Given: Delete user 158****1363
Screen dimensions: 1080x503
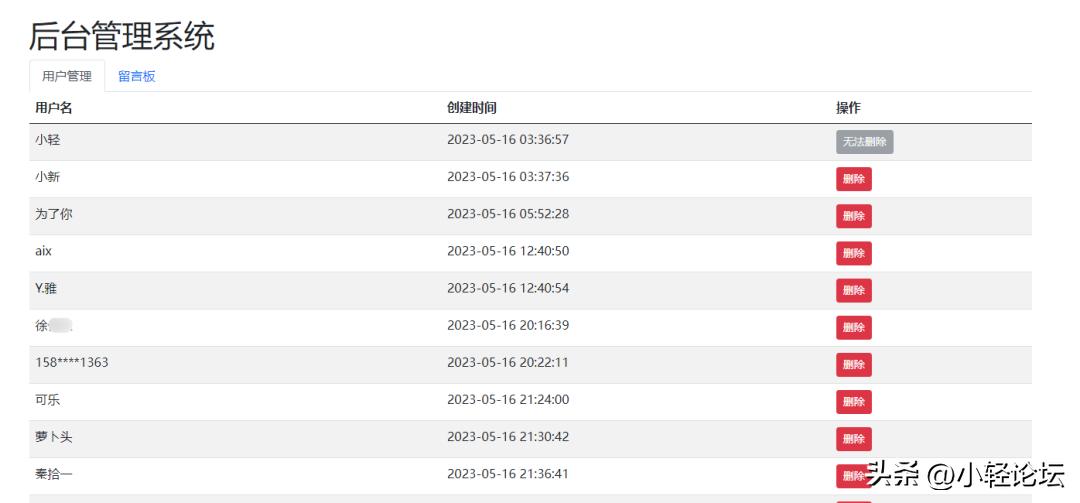Looking at the screenshot, I should click(853, 364).
